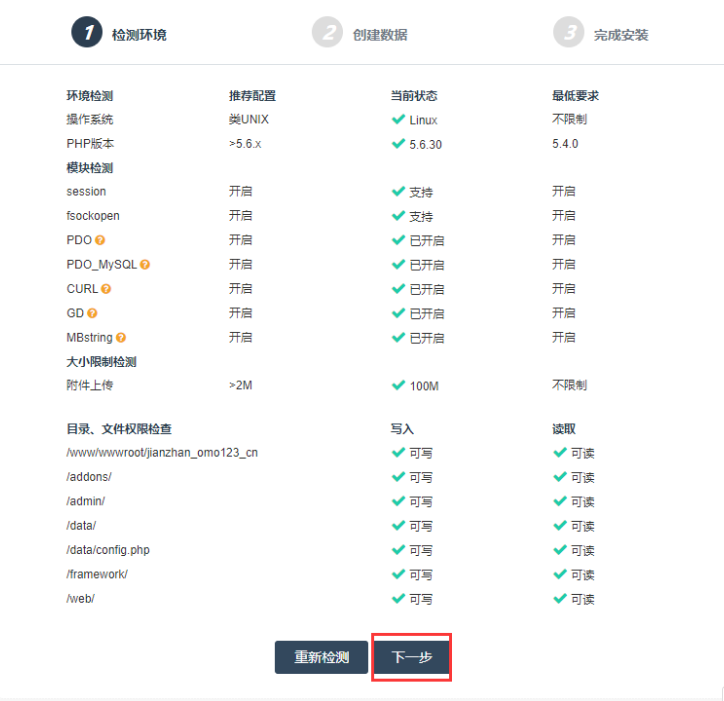This screenshot has height=701, width=724.
Task: Open the PDO_MySQL help question icon
Action: [145, 265]
